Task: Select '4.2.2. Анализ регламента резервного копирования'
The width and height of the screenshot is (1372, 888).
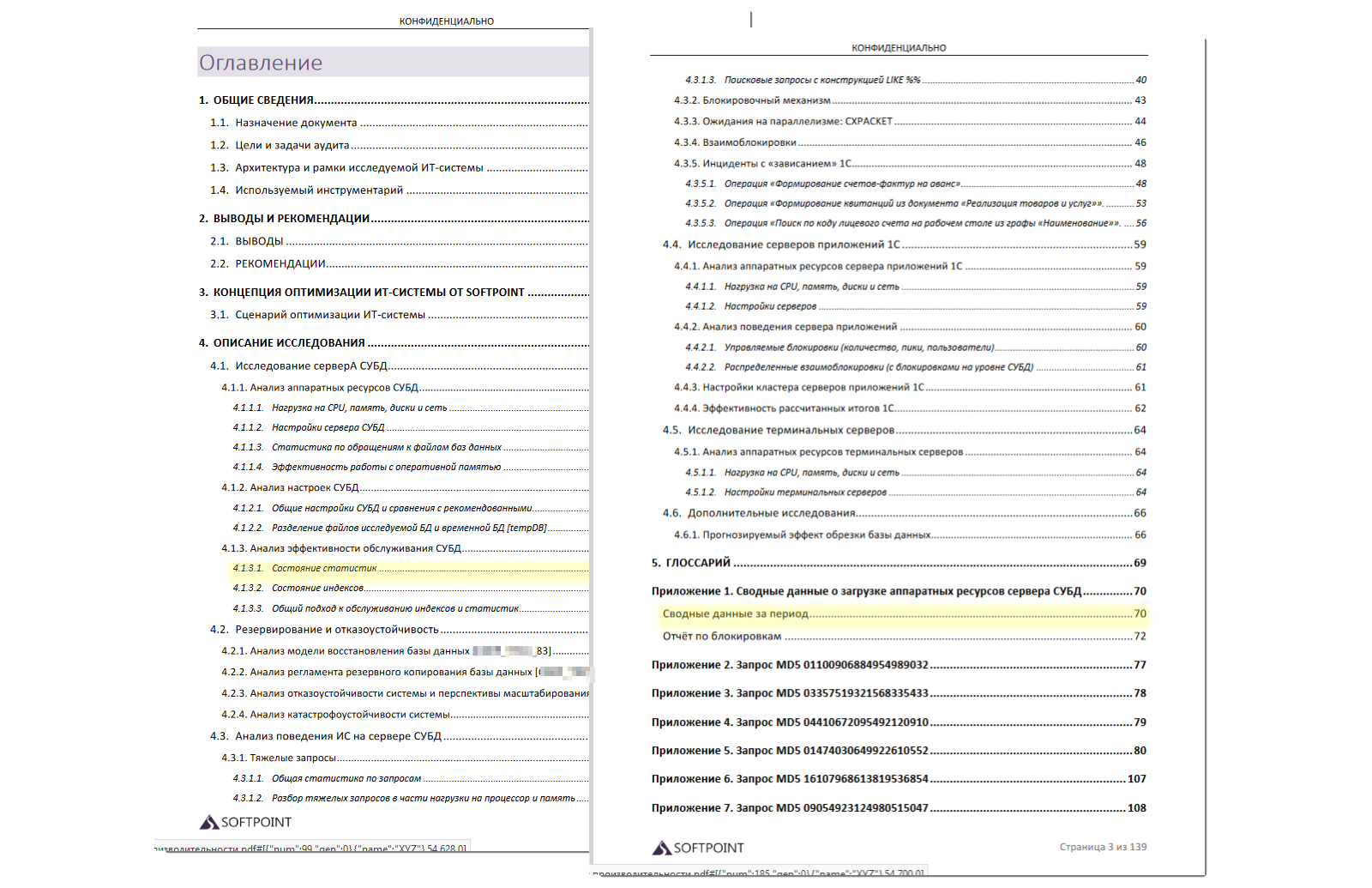Action: pyautogui.click(x=405, y=673)
